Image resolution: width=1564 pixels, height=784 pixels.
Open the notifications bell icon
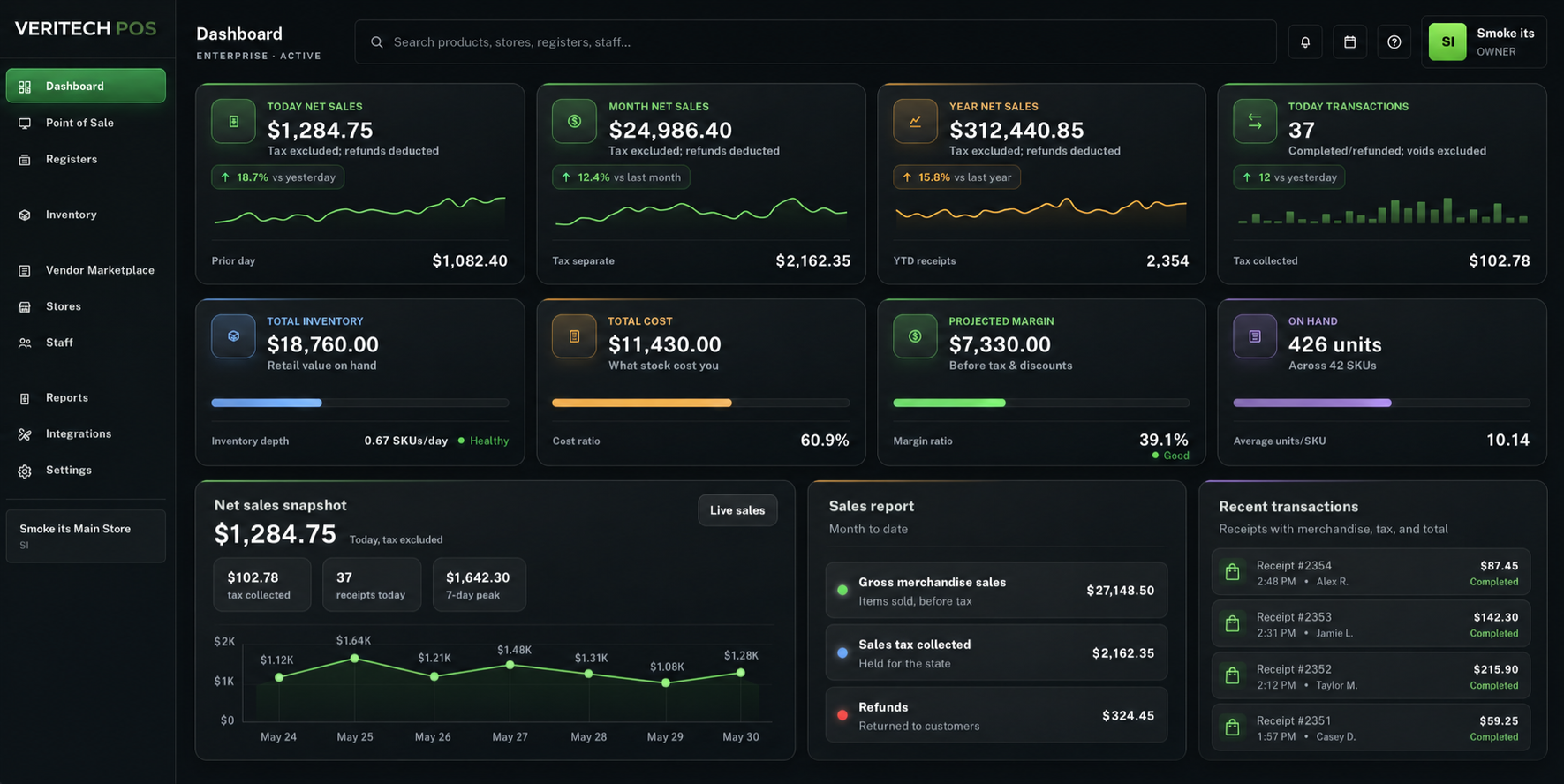coord(1304,41)
